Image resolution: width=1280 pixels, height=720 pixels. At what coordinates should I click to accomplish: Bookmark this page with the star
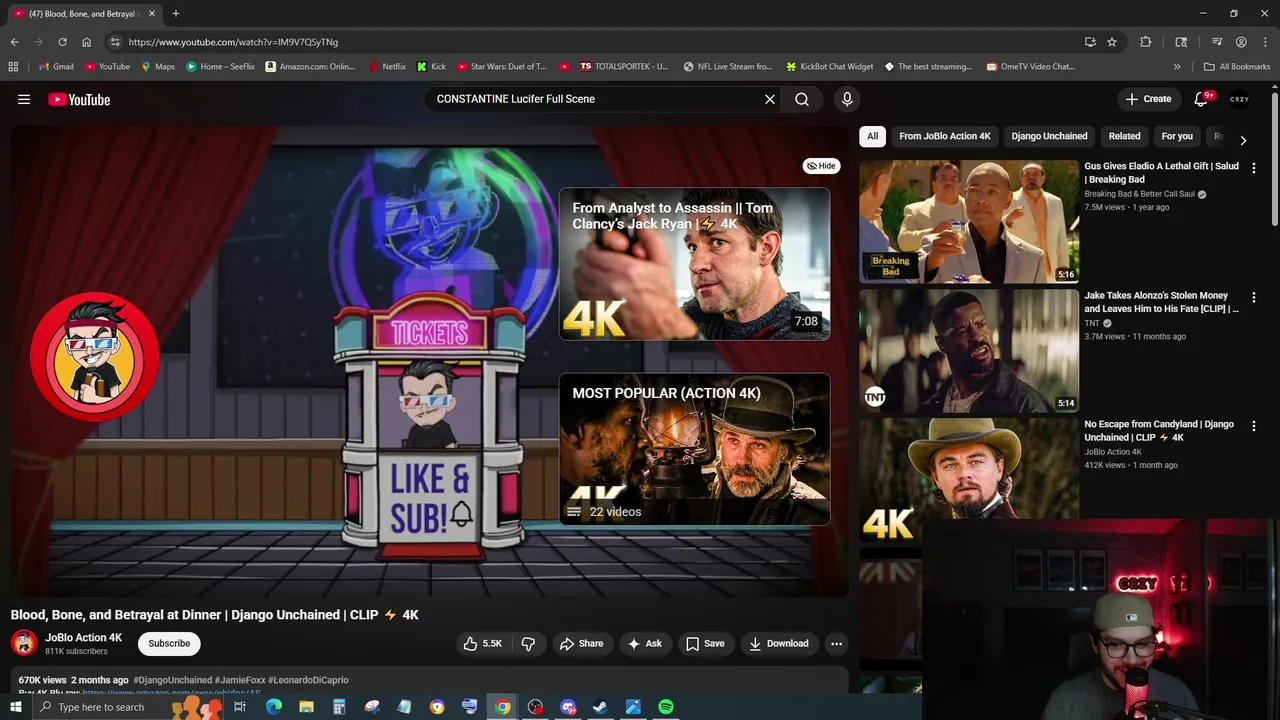tap(1112, 42)
